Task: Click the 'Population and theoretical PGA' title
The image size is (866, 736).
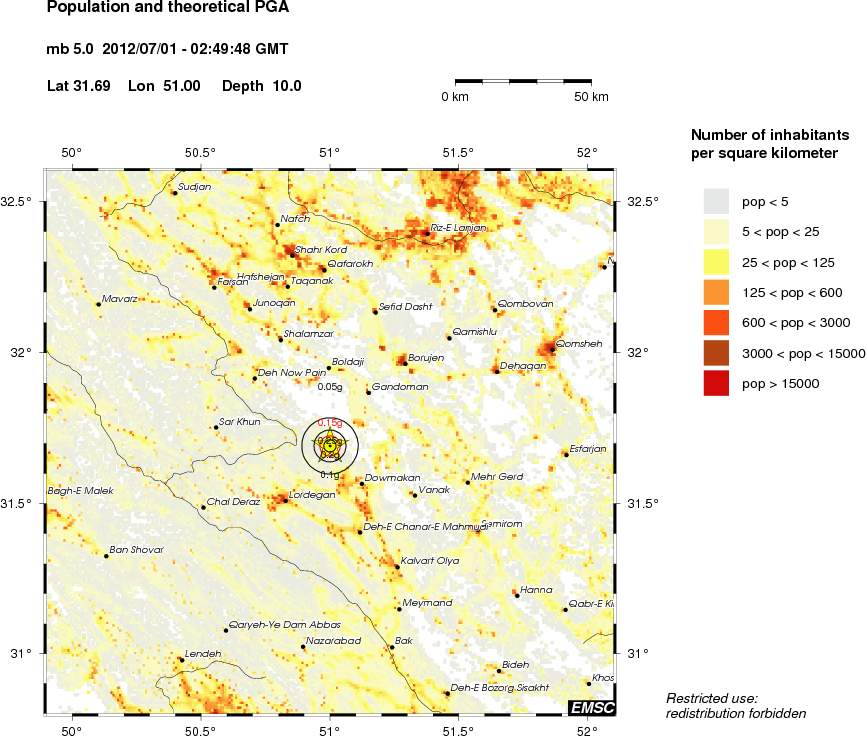Action: pos(168,7)
